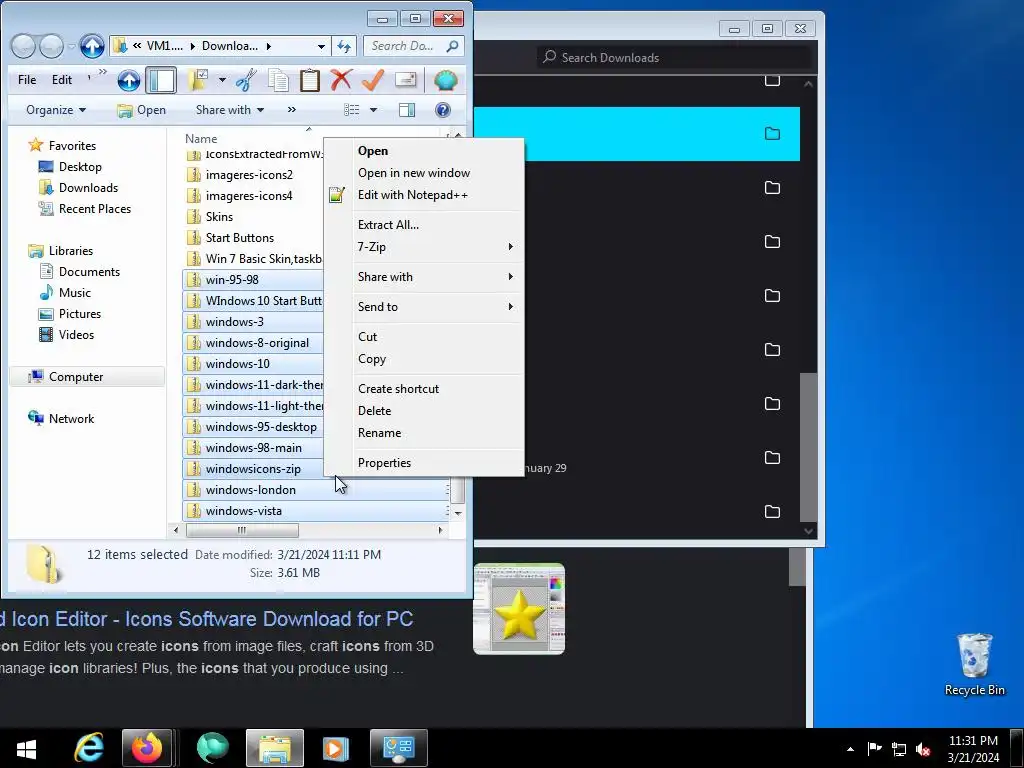
Task: Expand Share with submenu in context menu
Action: pos(424,277)
